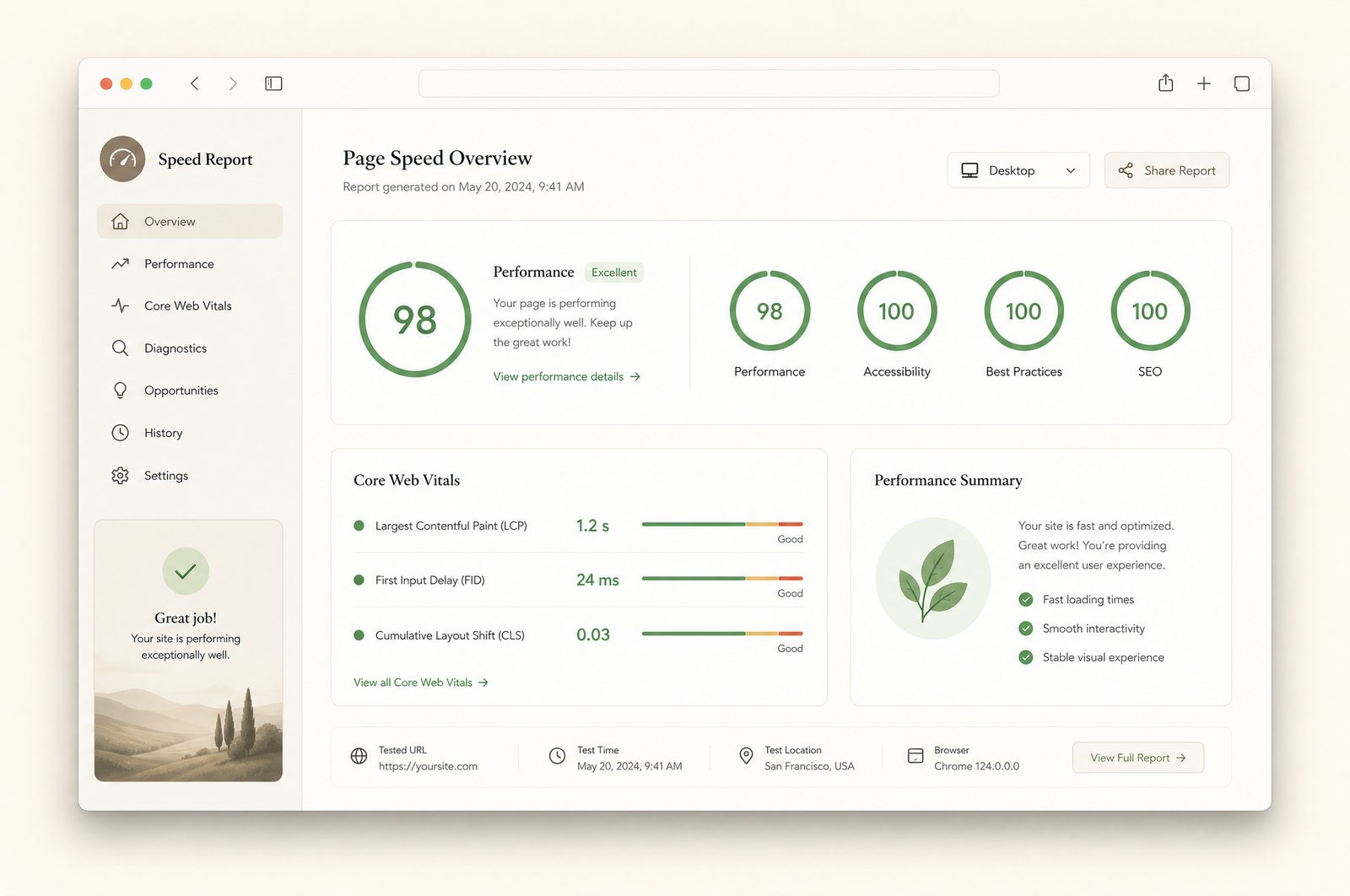Click the 1.2 s LCP value
1350x896 pixels.
[x=592, y=526]
